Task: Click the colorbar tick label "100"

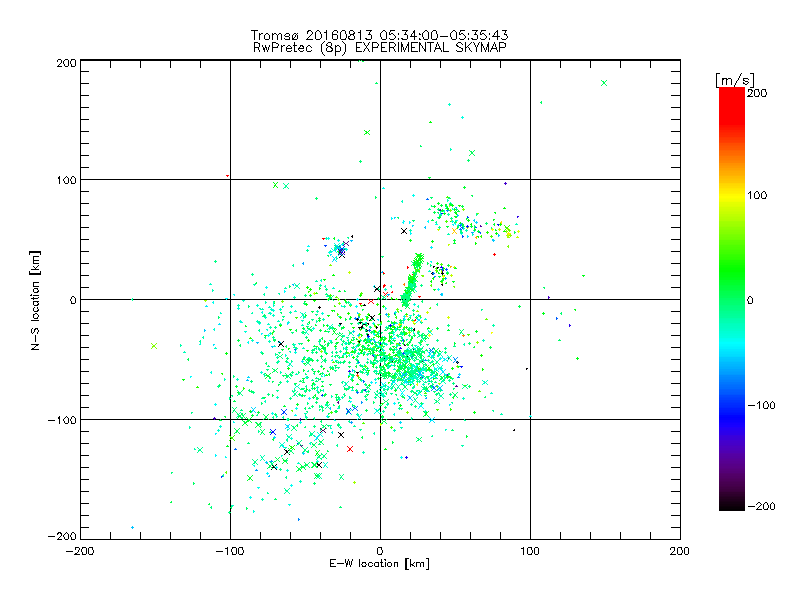Action: click(757, 195)
